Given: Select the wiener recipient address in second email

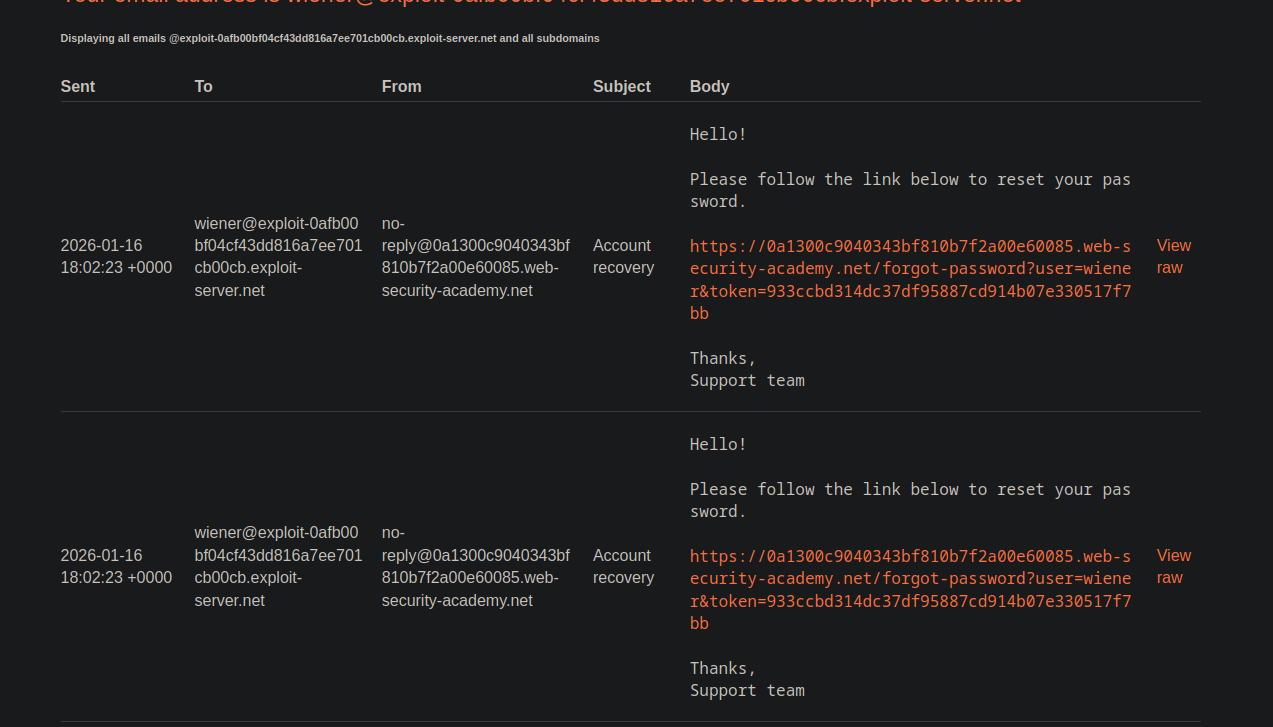Looking at the screenshot, I should tap(278, 566).
